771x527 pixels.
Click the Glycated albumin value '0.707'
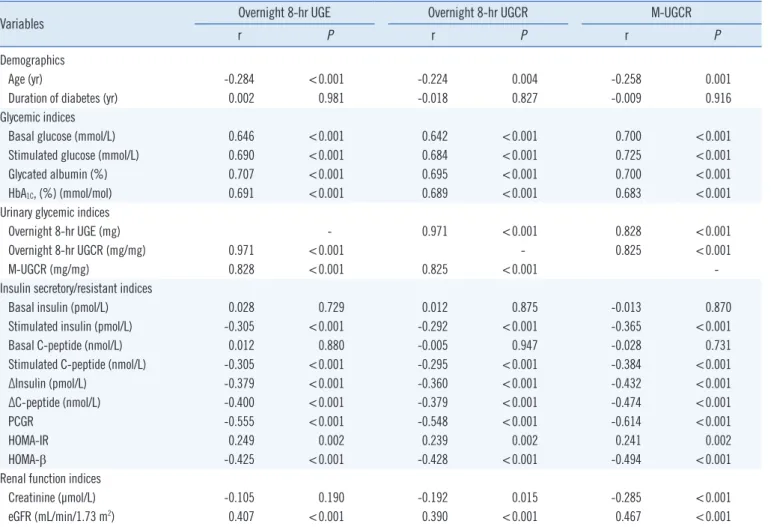tap(241, 175)
